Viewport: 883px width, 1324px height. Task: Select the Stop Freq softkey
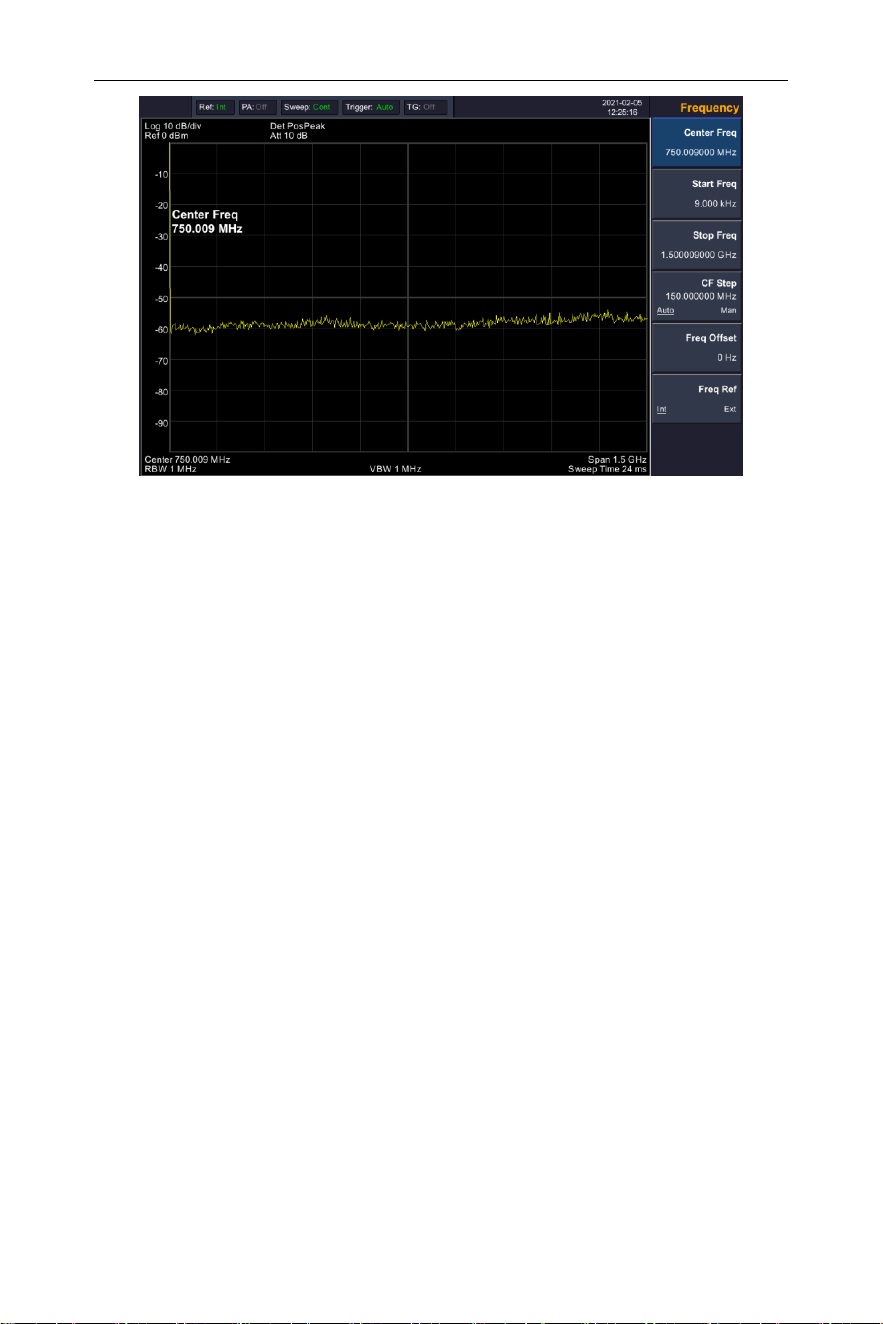[696, 246]
